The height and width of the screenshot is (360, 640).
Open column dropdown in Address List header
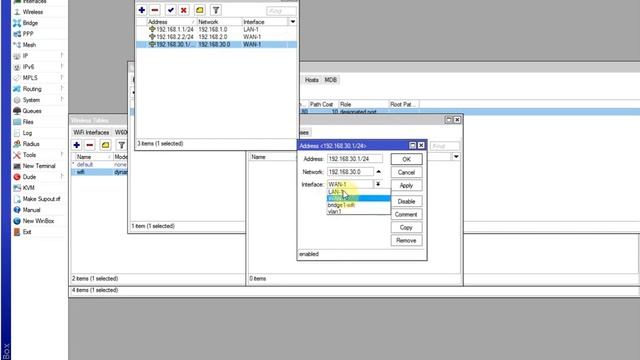tap(293, 22)
